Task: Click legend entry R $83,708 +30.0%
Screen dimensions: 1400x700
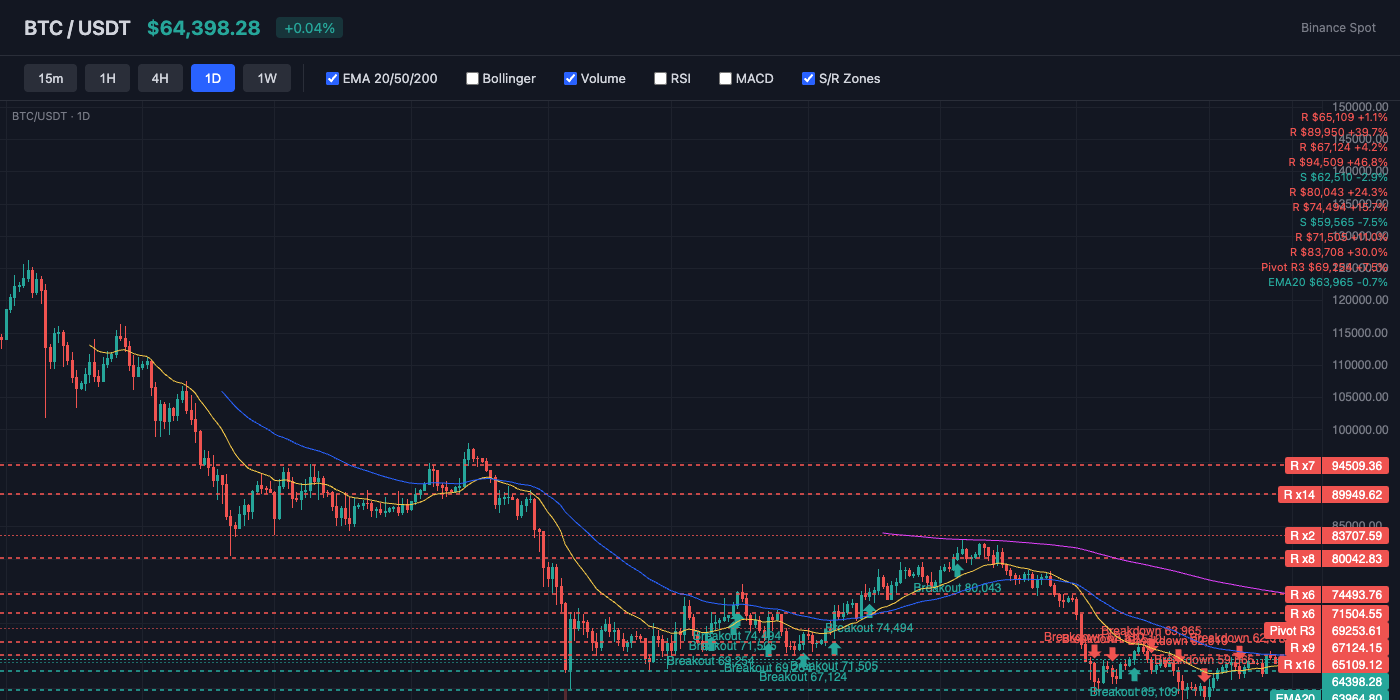Action: [x=1338, y=252]
